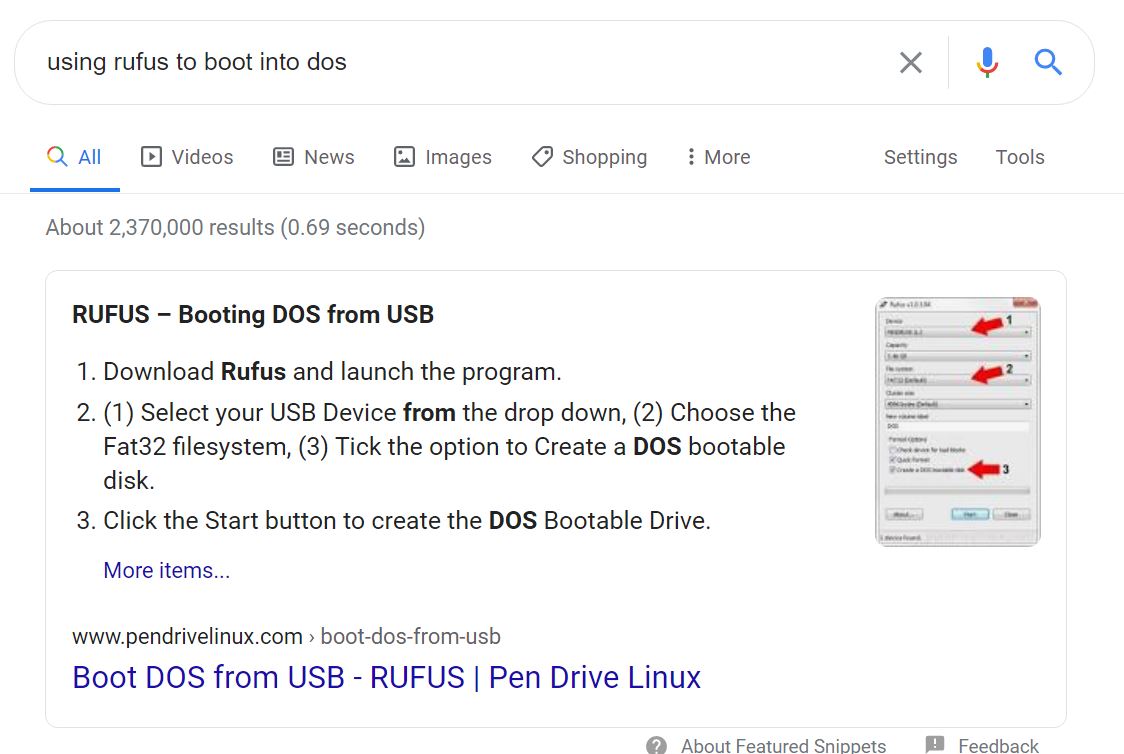Submit search with the magnifying glass icon
Screen dimensions: 1124x754
[x=1047, y=62]
